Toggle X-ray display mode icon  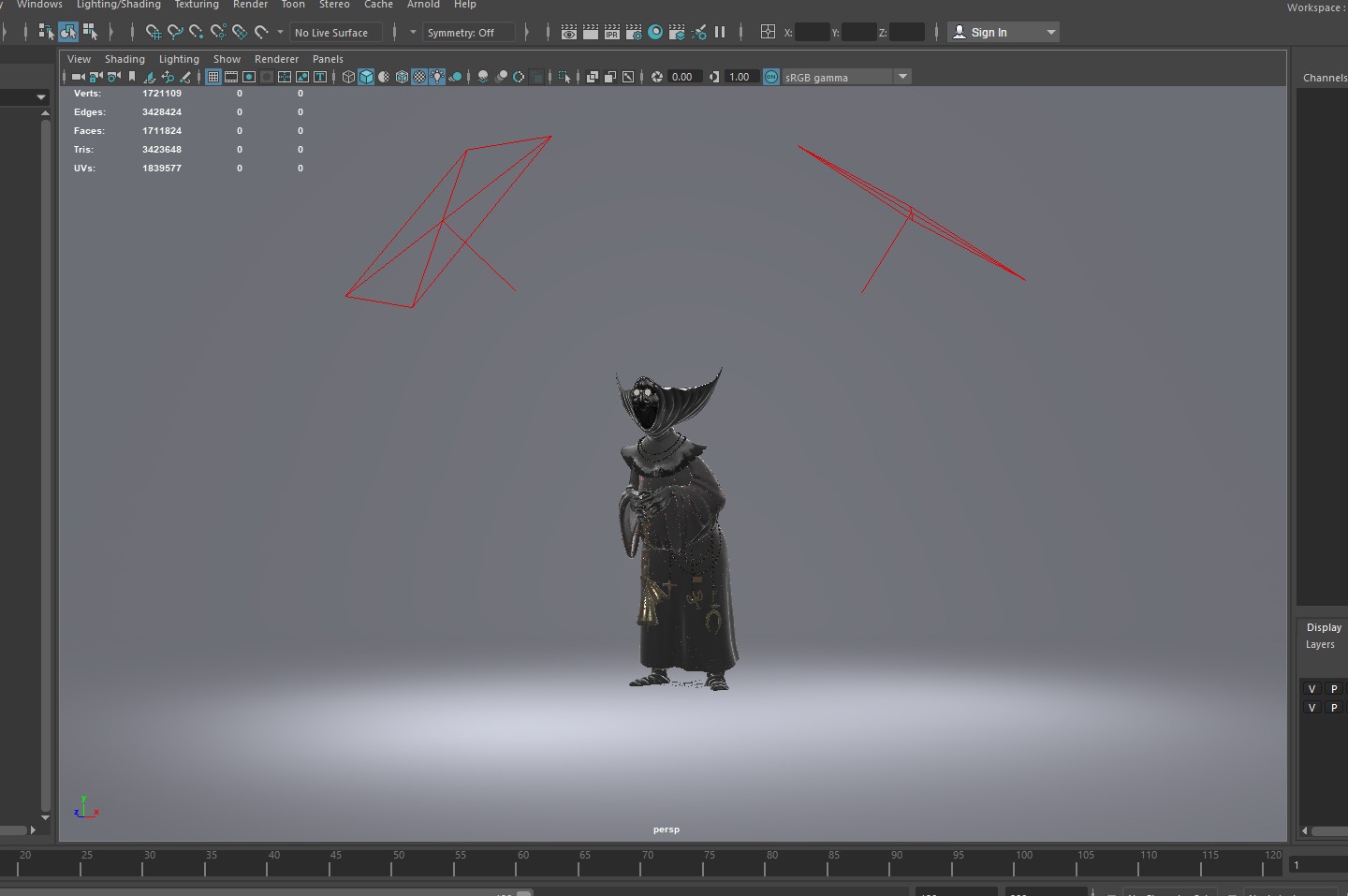click(592, 77)
